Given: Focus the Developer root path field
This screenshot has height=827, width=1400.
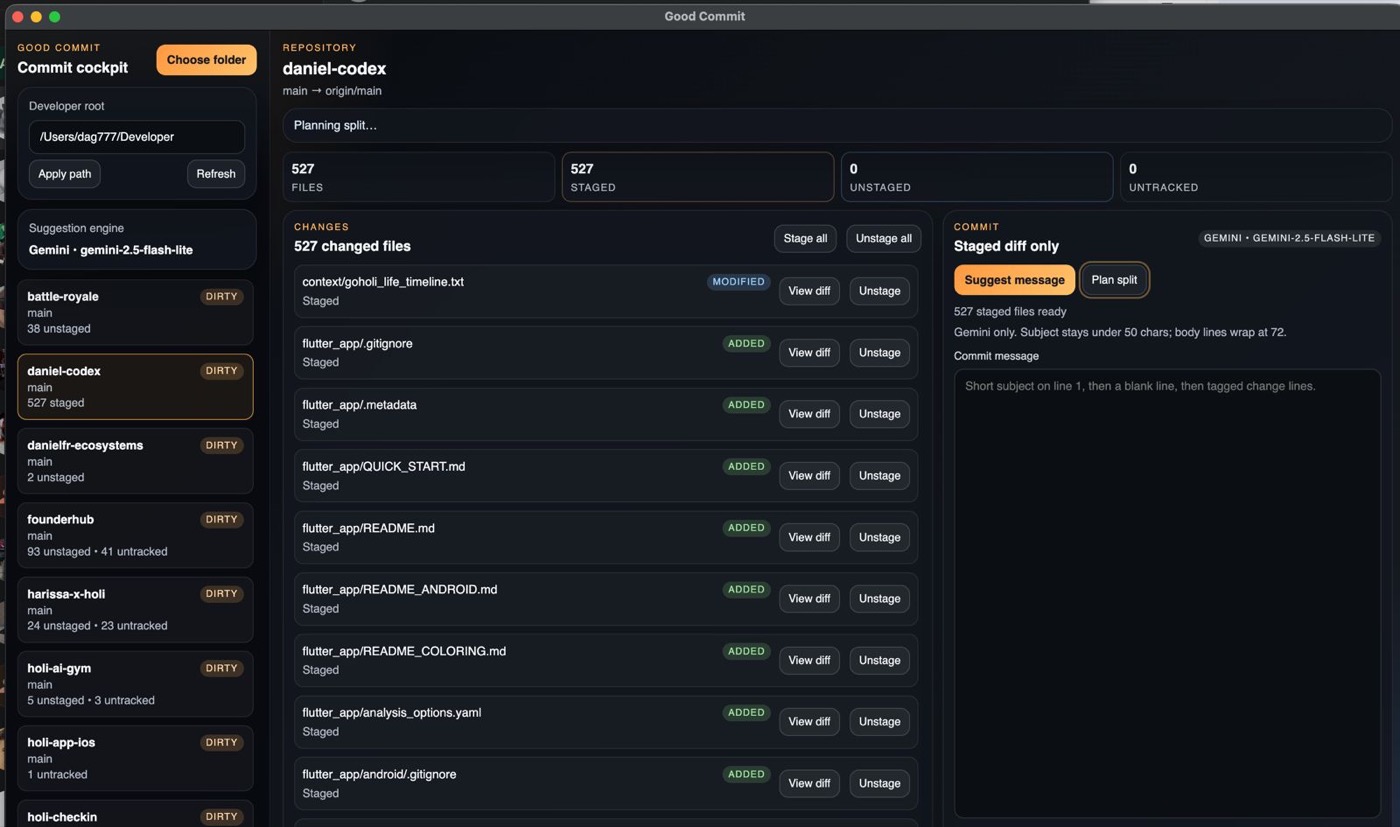Looking at the screenshot, I should [137, 137].
